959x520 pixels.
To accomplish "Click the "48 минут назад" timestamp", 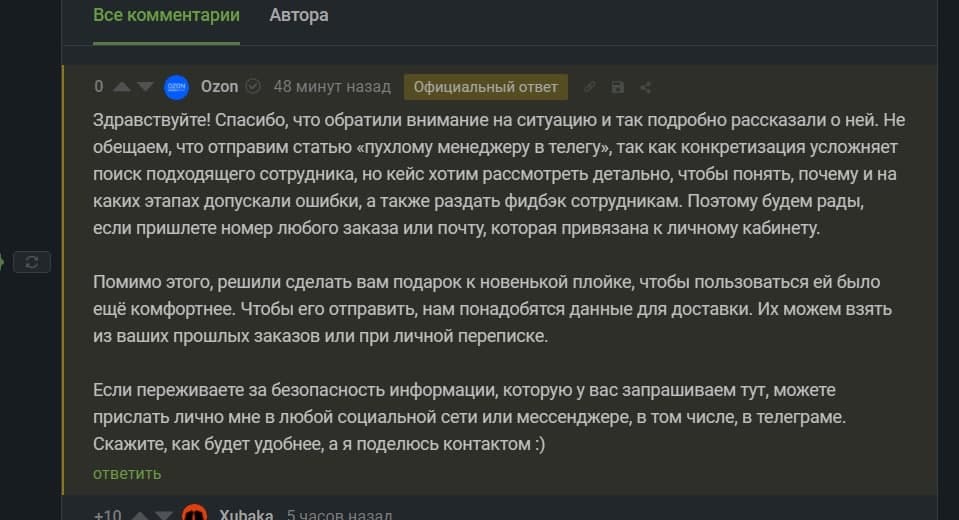I will coord(332,87).
